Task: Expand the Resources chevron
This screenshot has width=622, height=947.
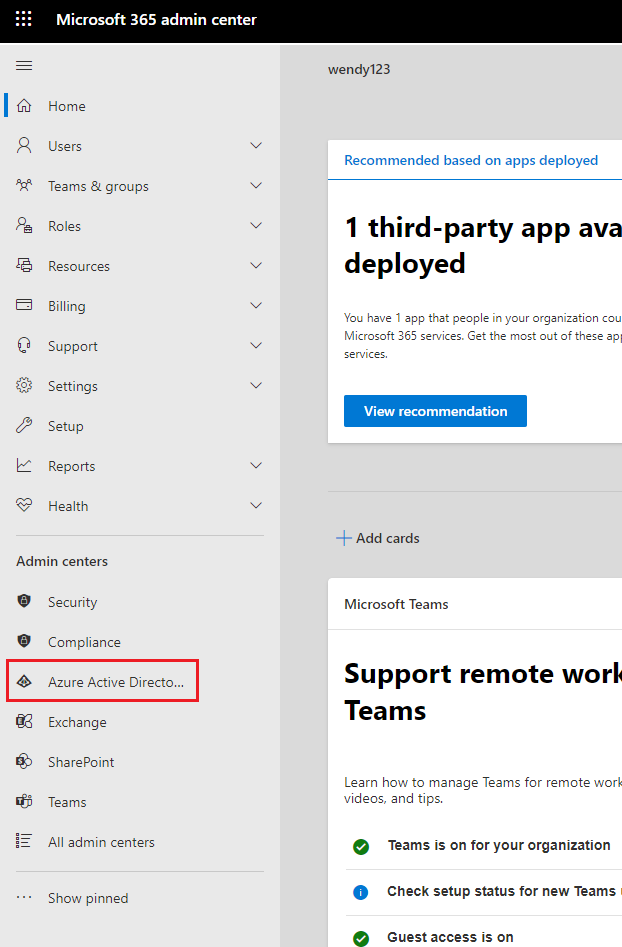Action: (256, 265)
